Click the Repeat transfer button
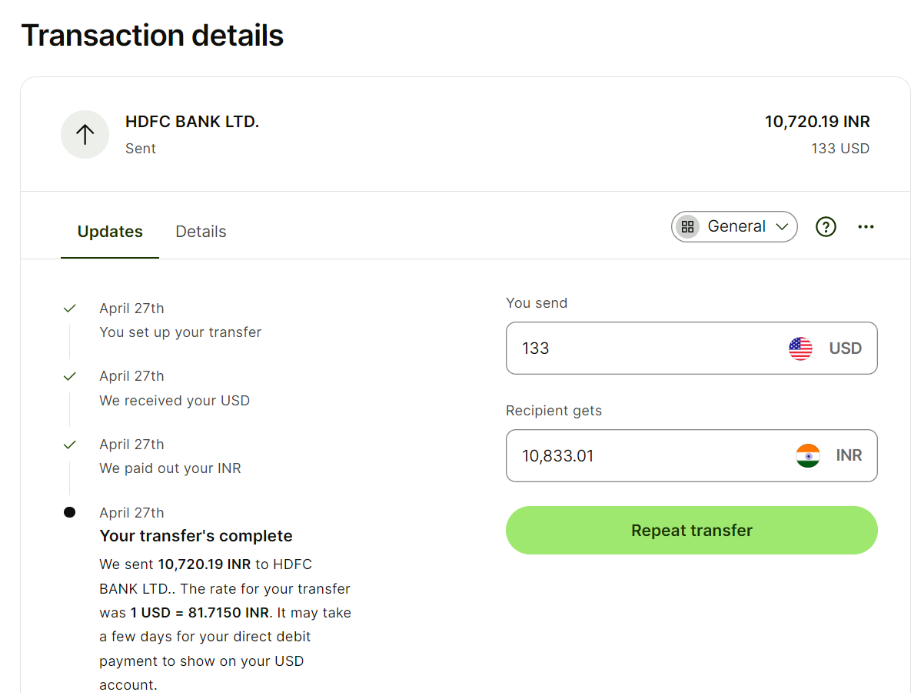The width and height of the screenshot is (916, 699). point(692,530)
